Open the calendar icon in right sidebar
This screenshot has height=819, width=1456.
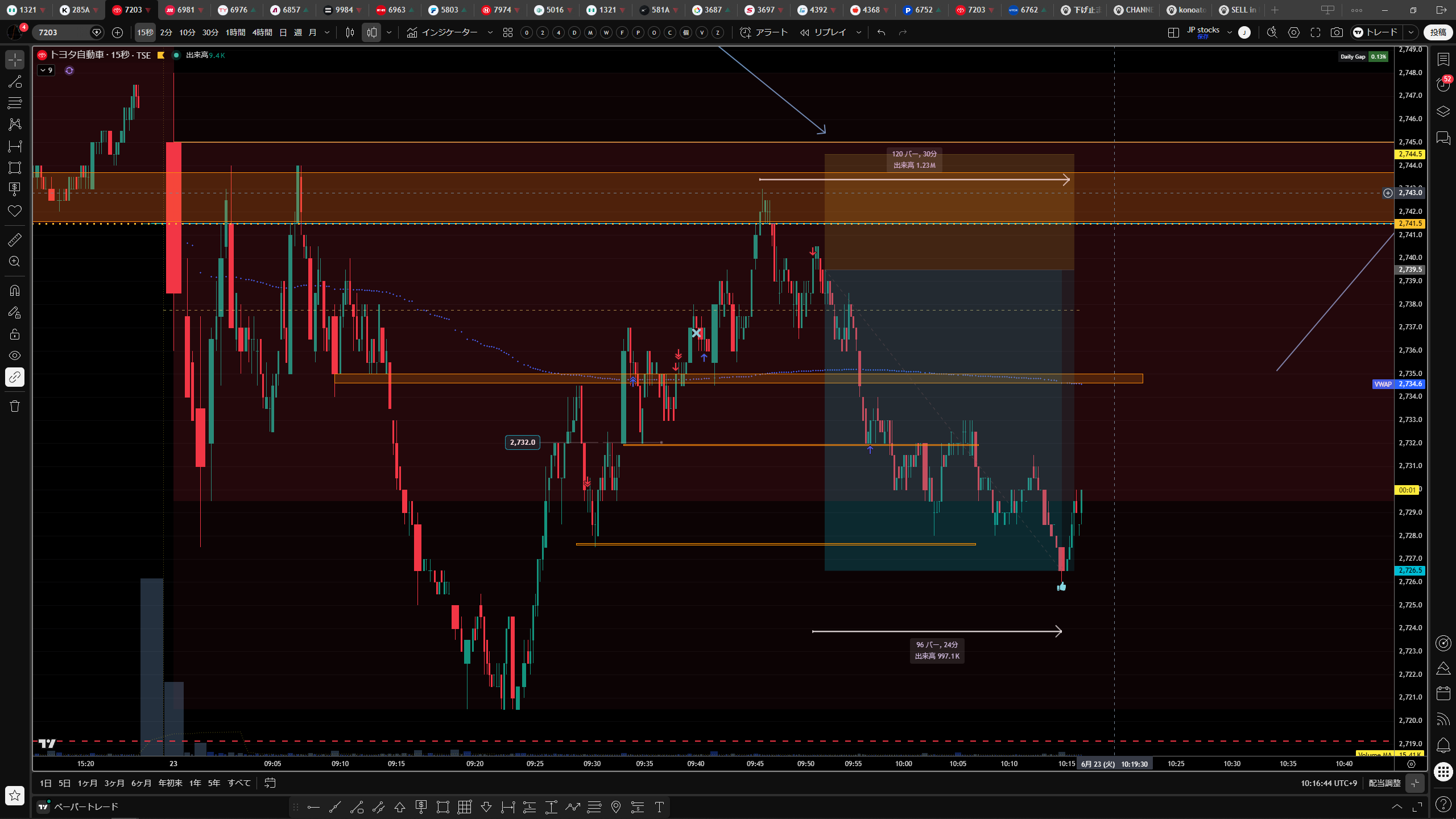[1443, 693]
